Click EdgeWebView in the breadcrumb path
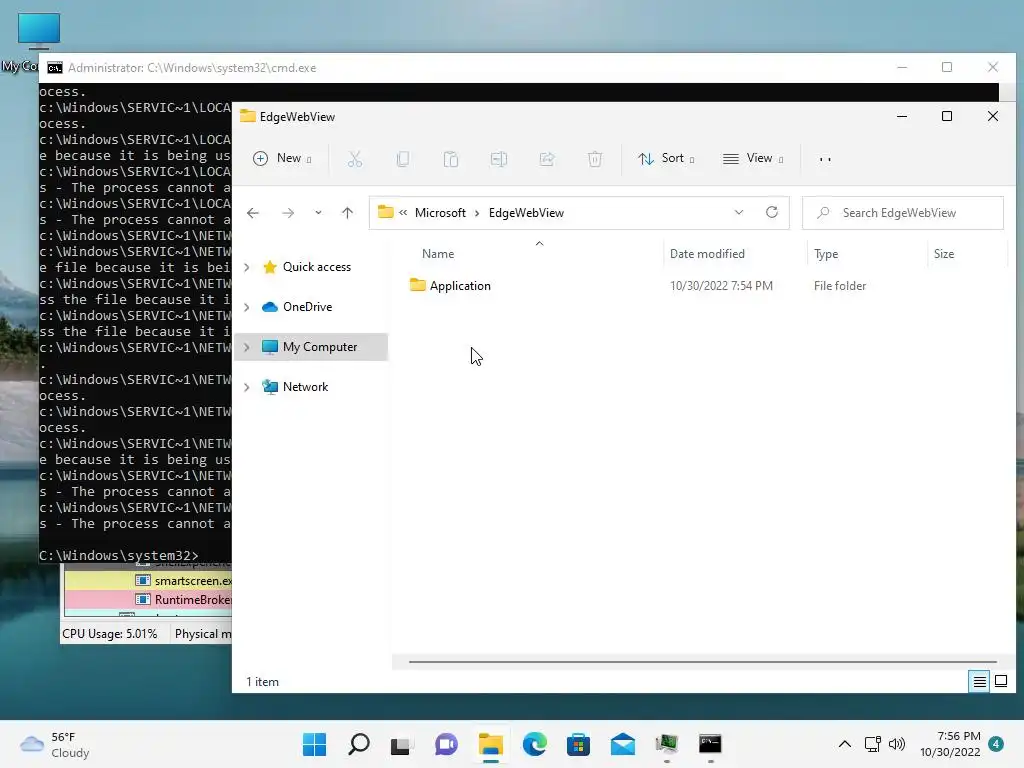The width and height of the screenshot is (1024, 768). click(526, 213)
